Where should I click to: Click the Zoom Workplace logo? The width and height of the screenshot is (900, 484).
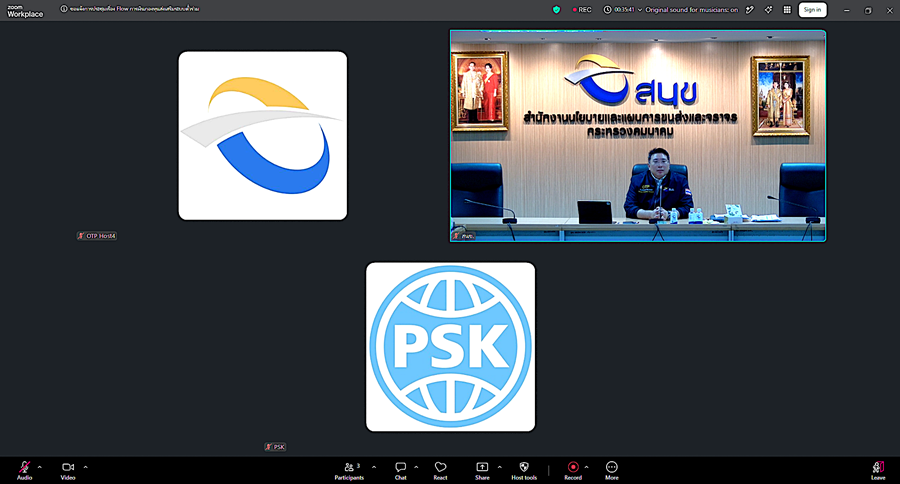pos(25,11)
